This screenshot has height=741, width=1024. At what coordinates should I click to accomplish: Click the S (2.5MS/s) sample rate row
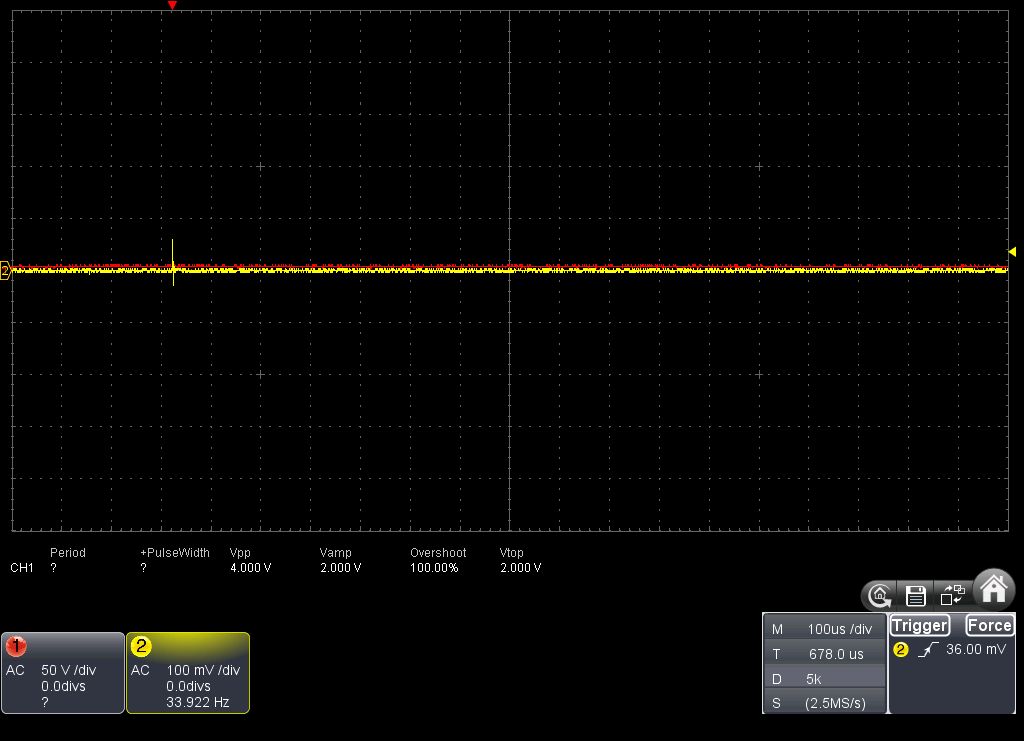pyautogui.click(x=824, y=702)
